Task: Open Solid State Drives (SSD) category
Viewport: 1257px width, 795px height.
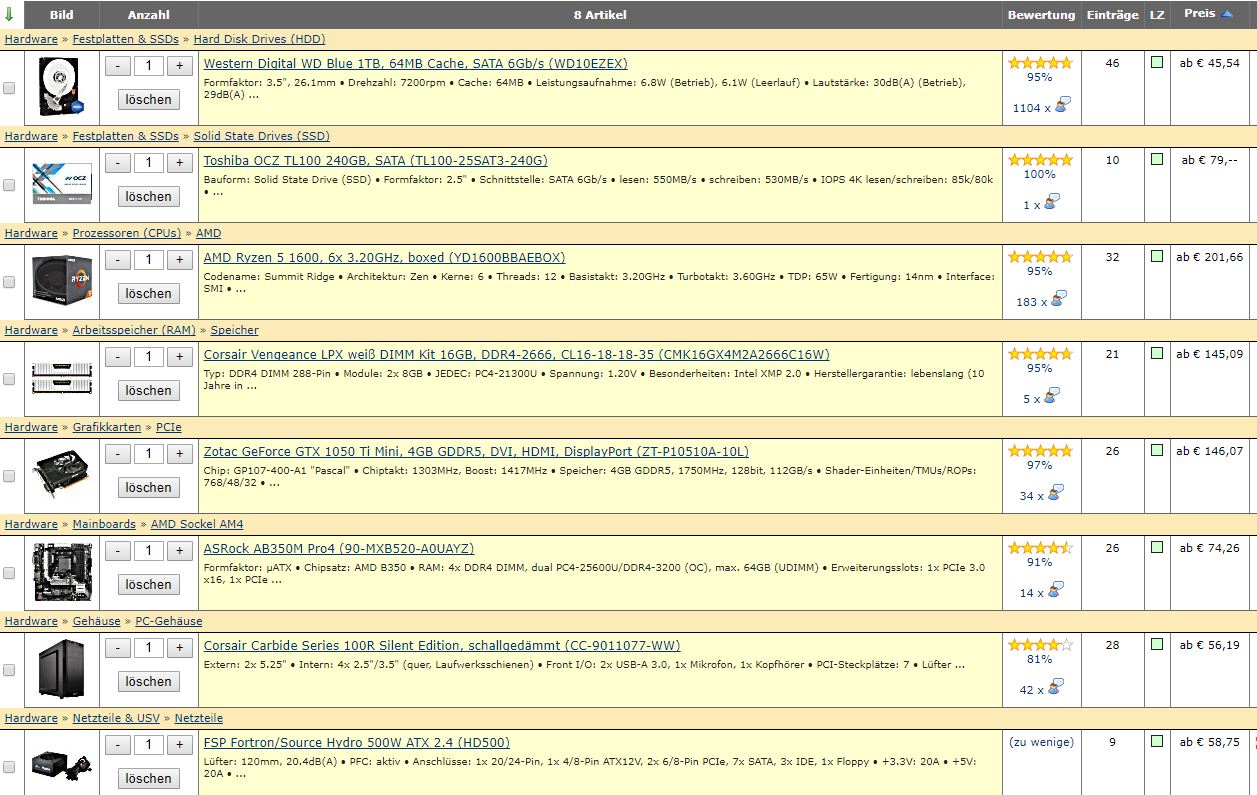Action: pyautogui.click(x=261, y=136)
